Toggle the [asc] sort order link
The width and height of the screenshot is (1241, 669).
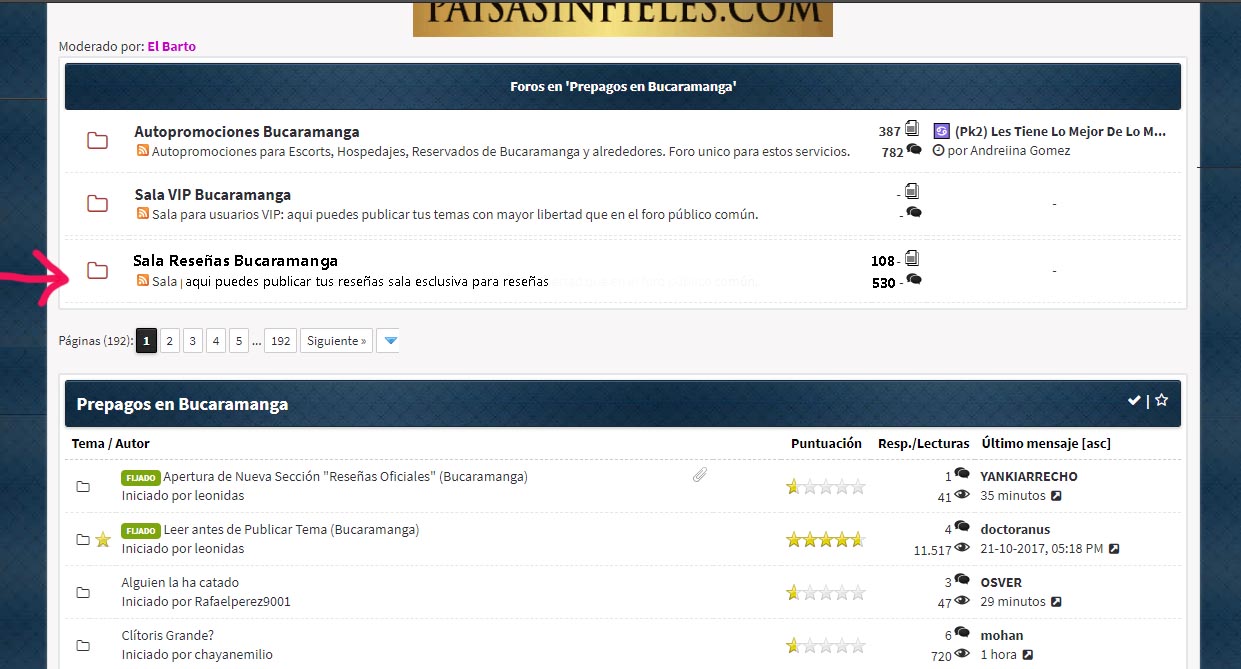1095,443
